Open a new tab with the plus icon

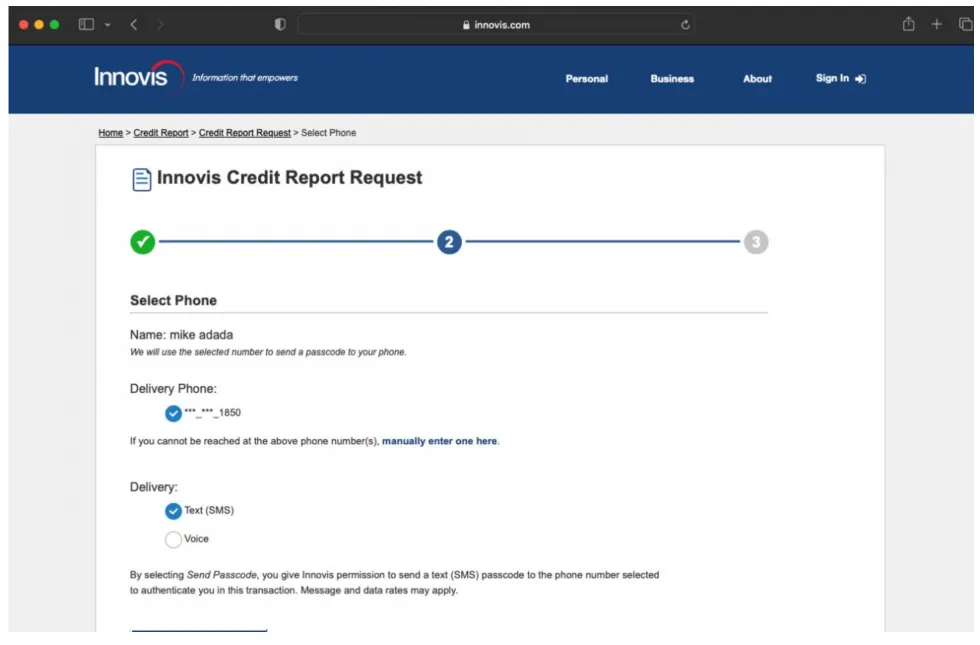(936, 24)
